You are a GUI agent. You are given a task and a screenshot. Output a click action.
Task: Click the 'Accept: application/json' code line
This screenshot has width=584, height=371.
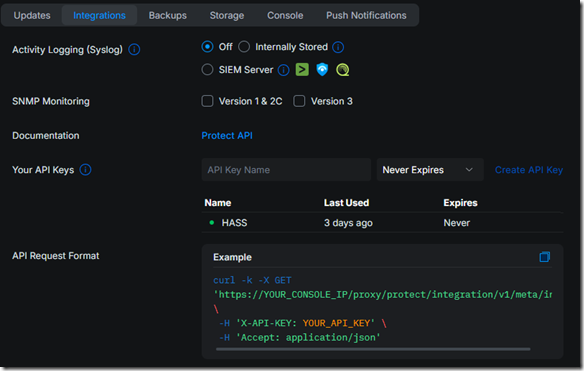[299, 337]
